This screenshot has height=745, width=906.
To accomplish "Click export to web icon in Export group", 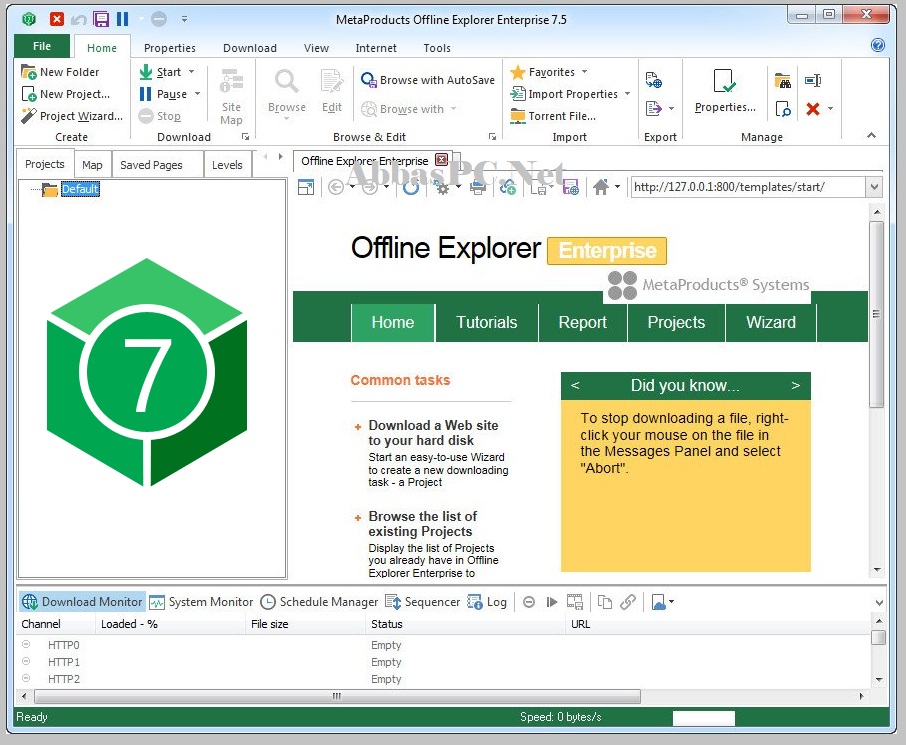I will [653, 80].
